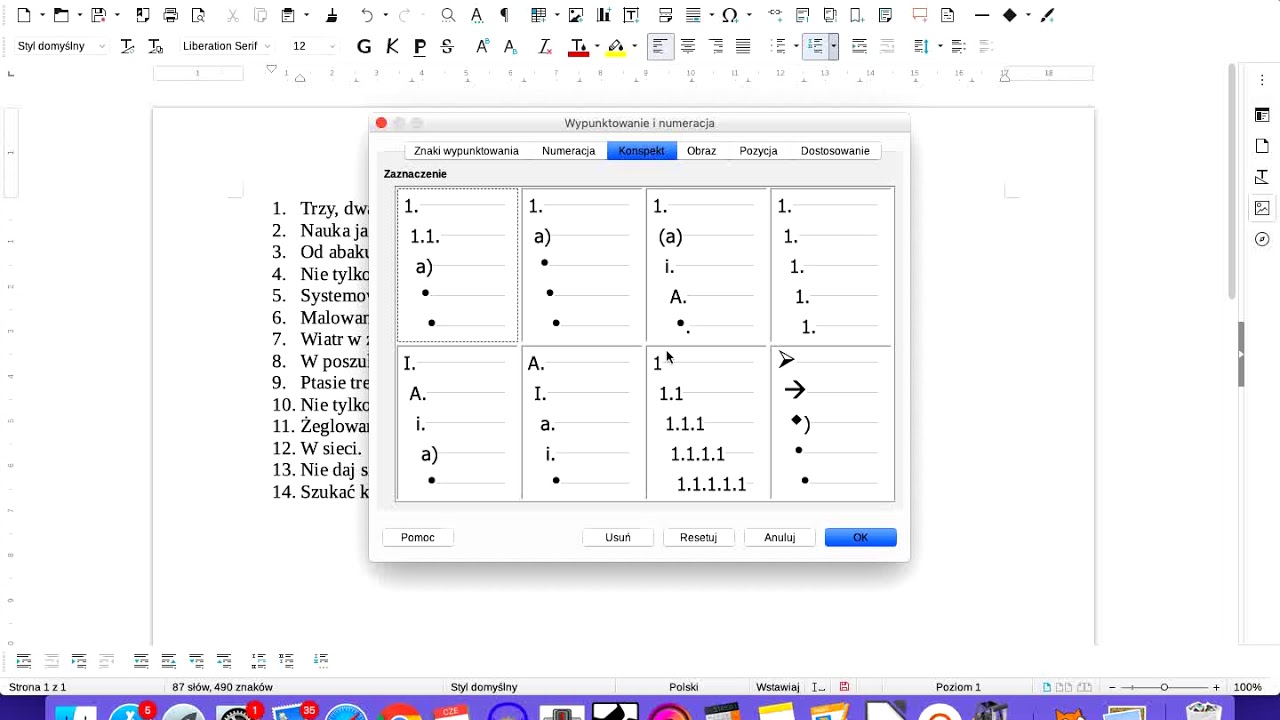The height and width of the screenshot is (720, 1280).
Task: Switch to 'Numeracja' tab
Action: tap(568, 151)
